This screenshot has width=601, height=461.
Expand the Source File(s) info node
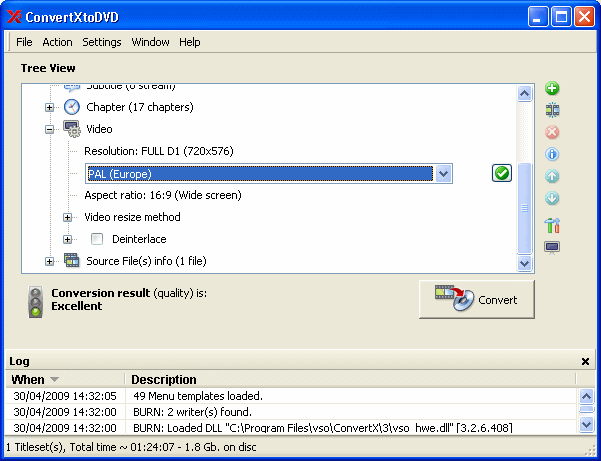(49, 261)
